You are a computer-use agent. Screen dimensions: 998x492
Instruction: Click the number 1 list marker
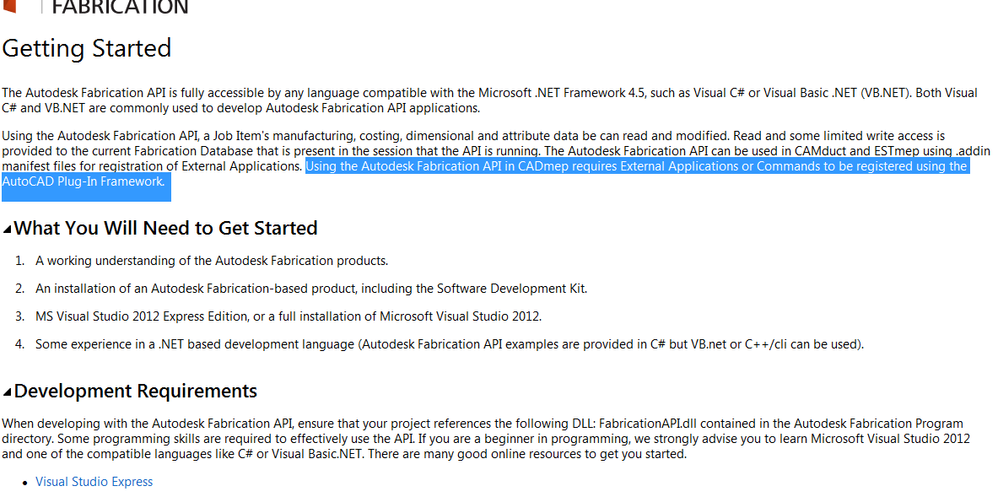coord(20,260)
